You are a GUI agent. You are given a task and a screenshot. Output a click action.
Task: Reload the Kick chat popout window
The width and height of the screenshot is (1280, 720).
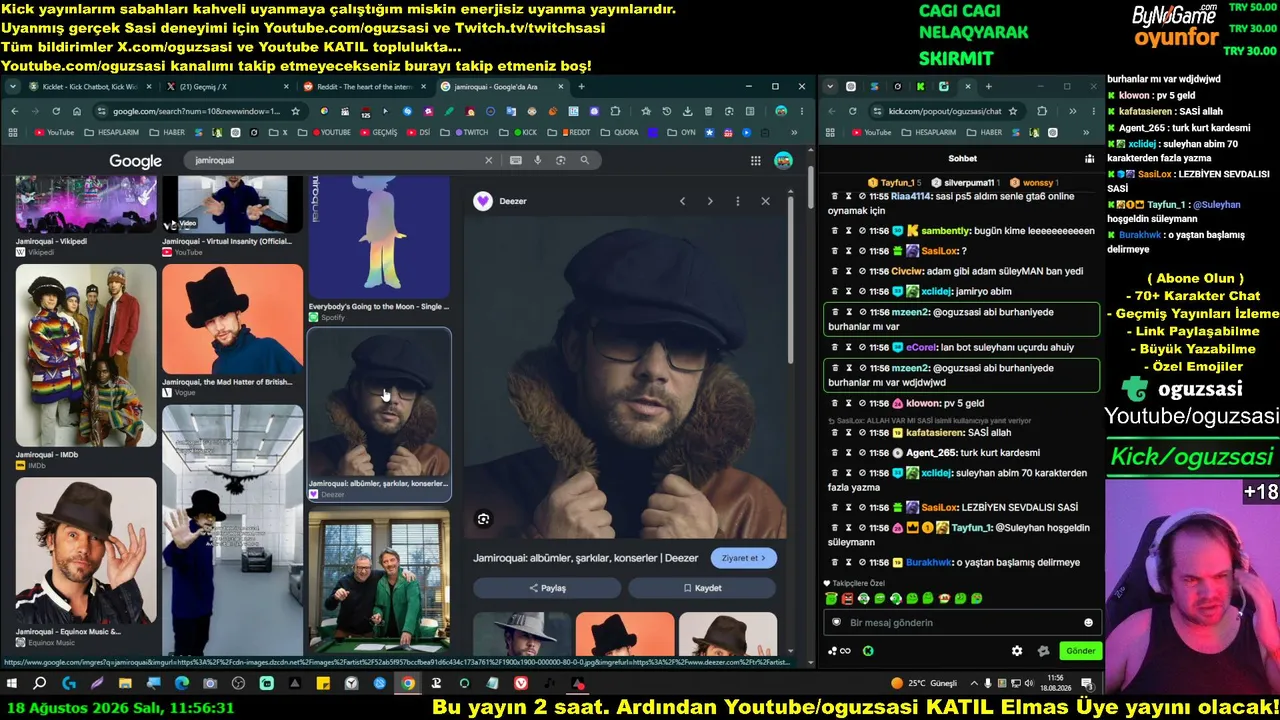click(853, 111)
